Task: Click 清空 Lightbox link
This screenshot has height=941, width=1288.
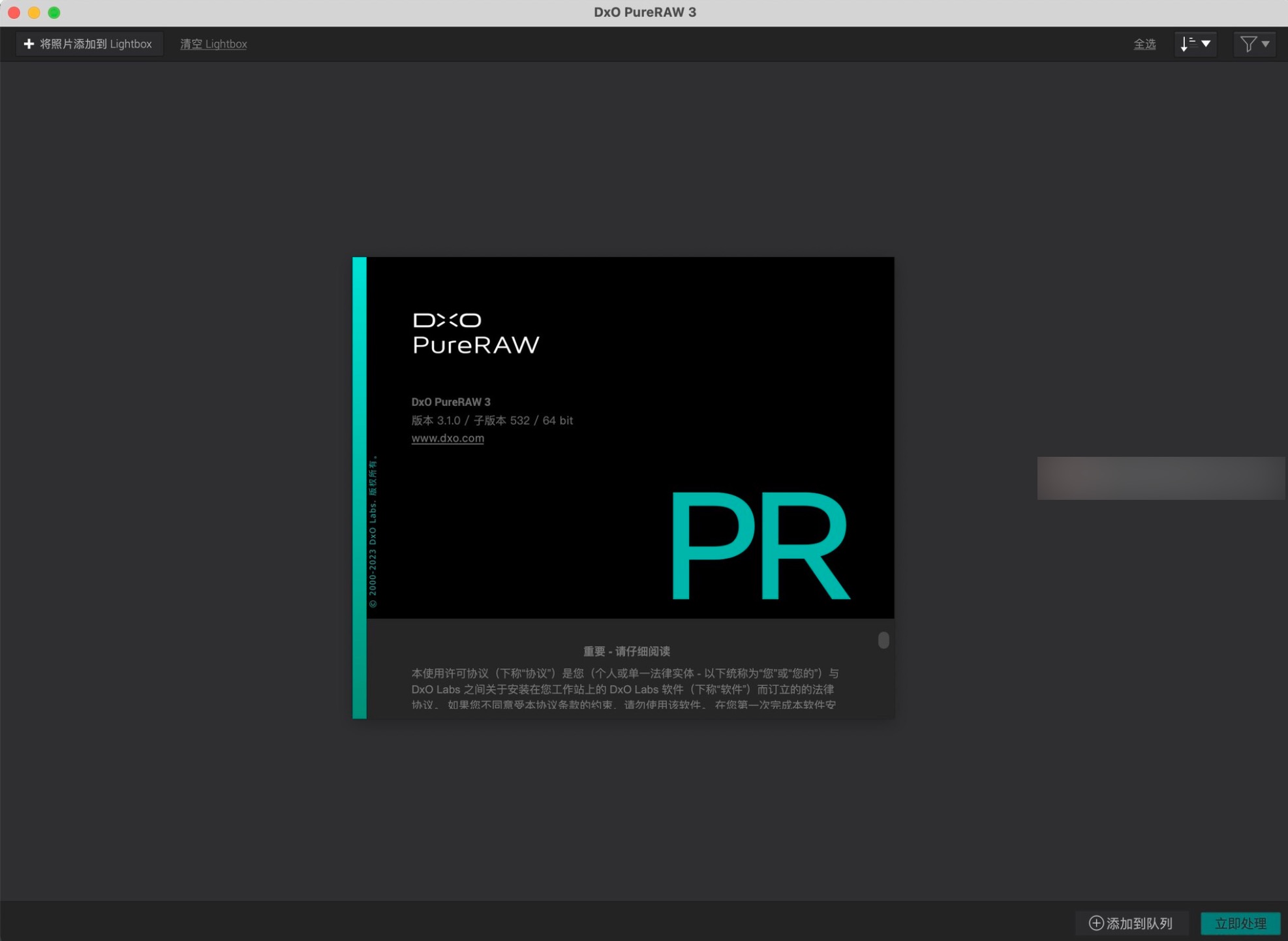Action: pyautogui.click(x=213, y=44)
